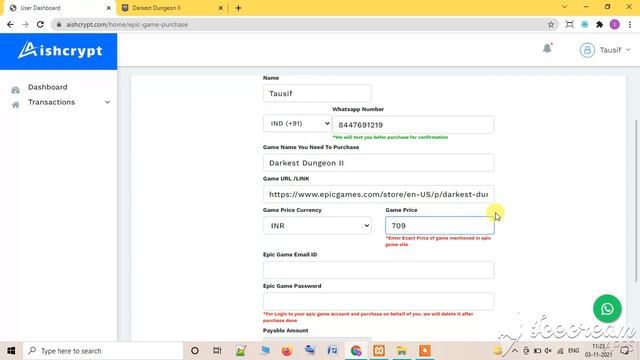Click the Epic Game Password field

378,301
